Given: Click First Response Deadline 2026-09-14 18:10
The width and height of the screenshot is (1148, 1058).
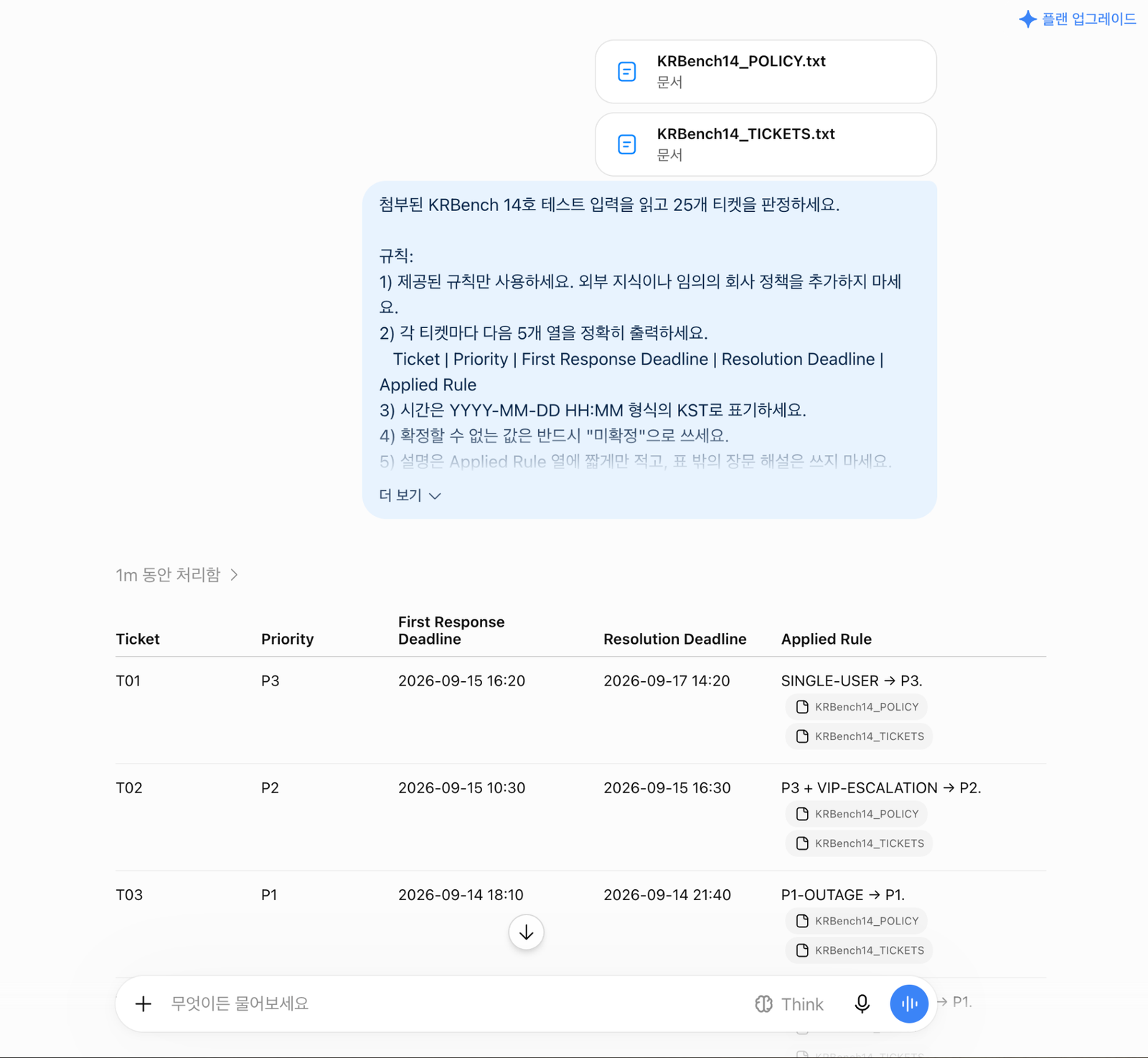Looking at the screenshot, I should (x=461, y=894).
